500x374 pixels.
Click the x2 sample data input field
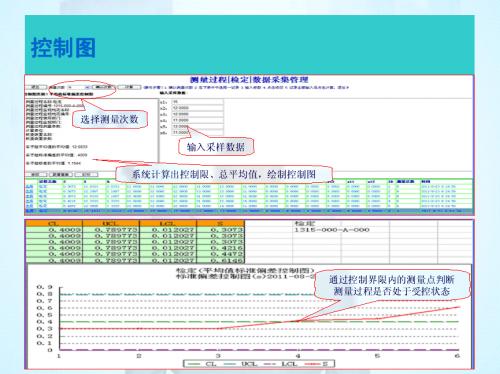[x=197, y=108]
